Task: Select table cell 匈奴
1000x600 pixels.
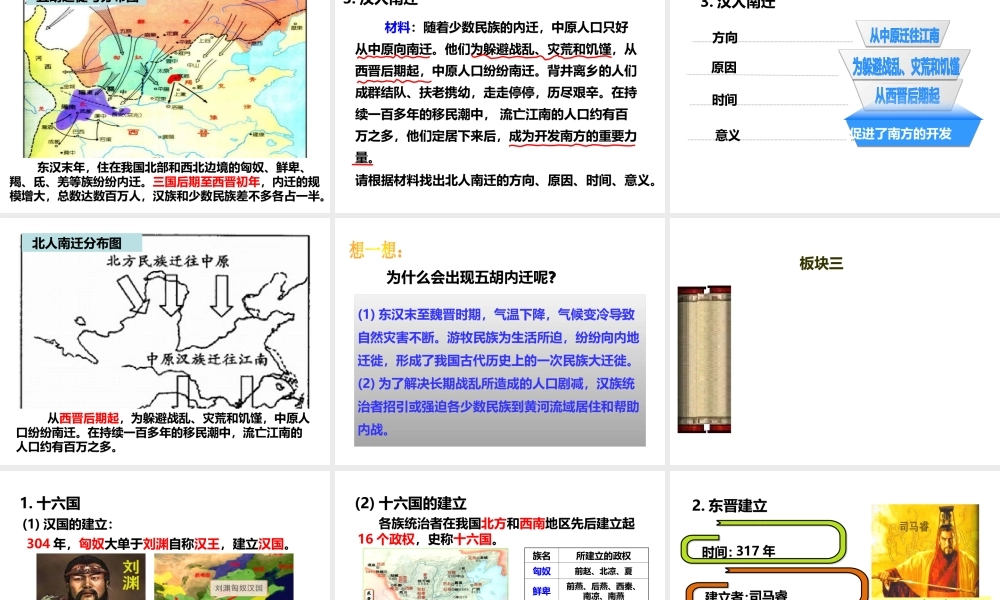Action: pos(541,571)
